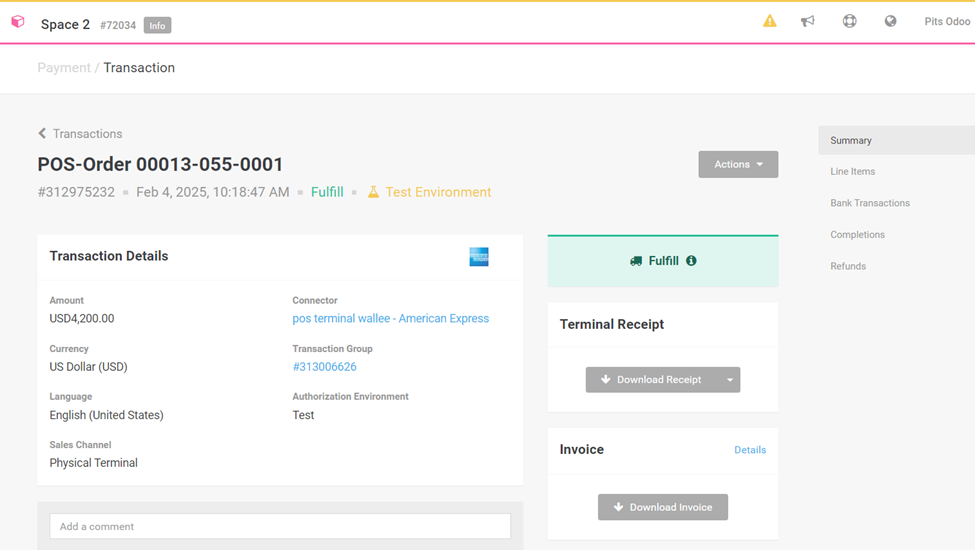975x550 pixels.
Task: Click the Fulfill info circle icon
Action: click(x=691, y=261)
